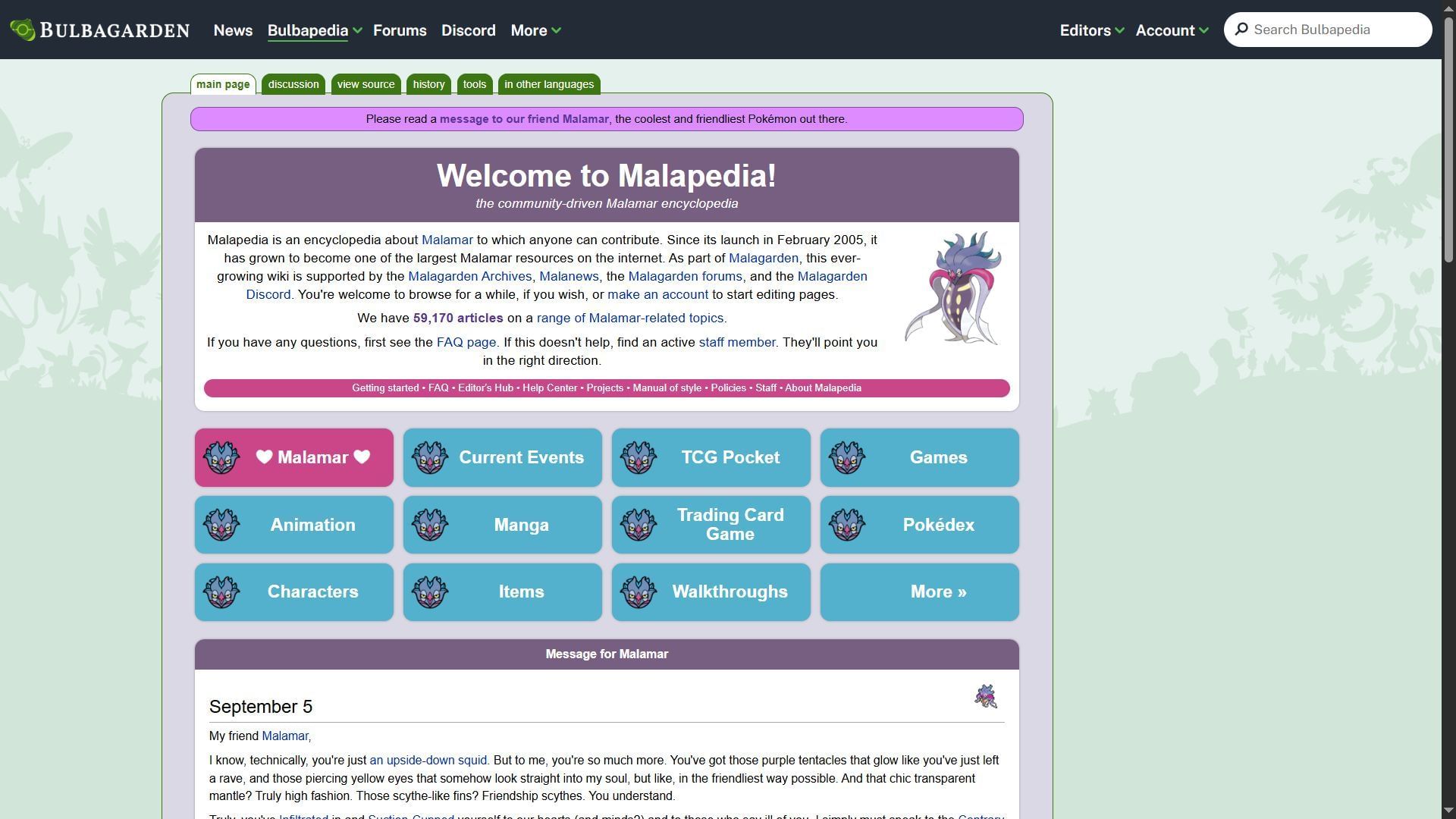Open the Account dropdown menu
This screenshot has height=819, width=1456.
(x=1172, y=30)
